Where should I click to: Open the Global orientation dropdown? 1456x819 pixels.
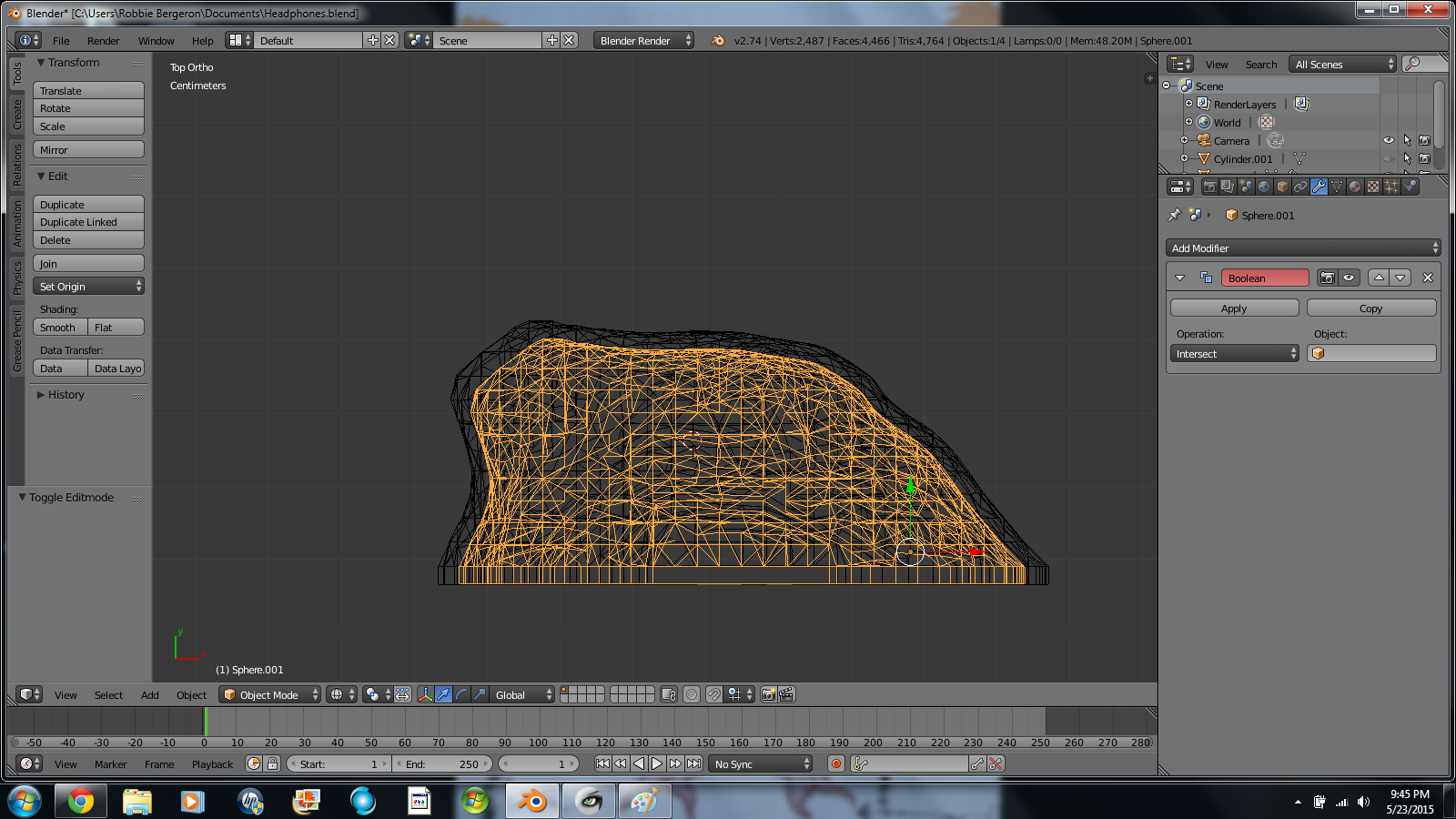pyautogui.click(x=523, y=694)
